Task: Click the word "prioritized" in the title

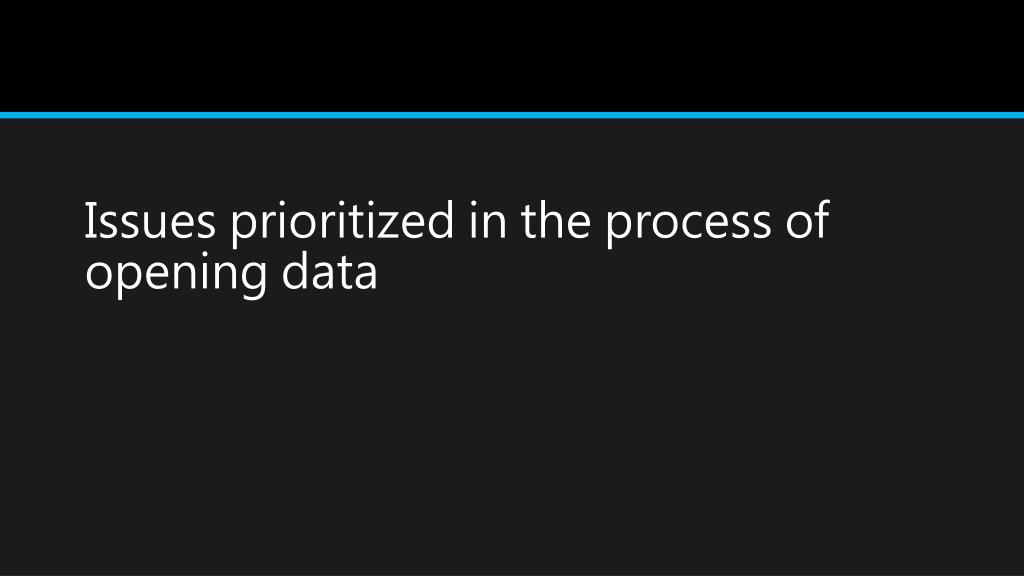Action: (342, 223)
